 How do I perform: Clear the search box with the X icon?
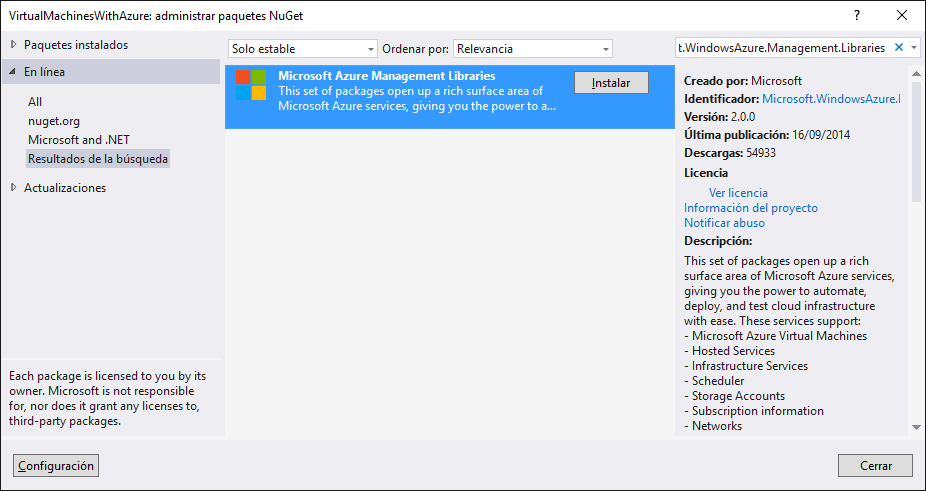pos(898,47)
